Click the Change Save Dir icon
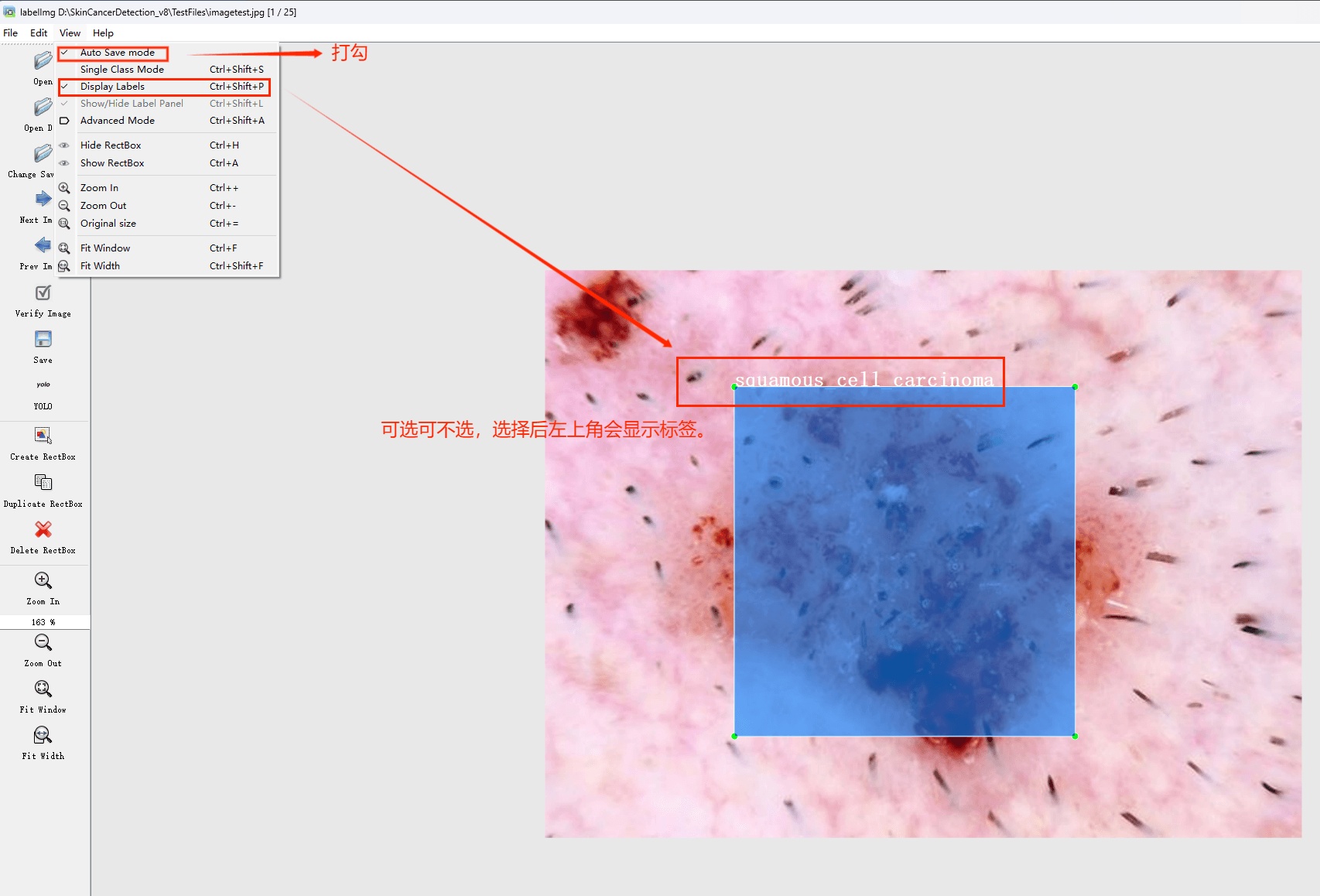Image resolution: width=1320 pixels, height=896 pixels. 43,153
